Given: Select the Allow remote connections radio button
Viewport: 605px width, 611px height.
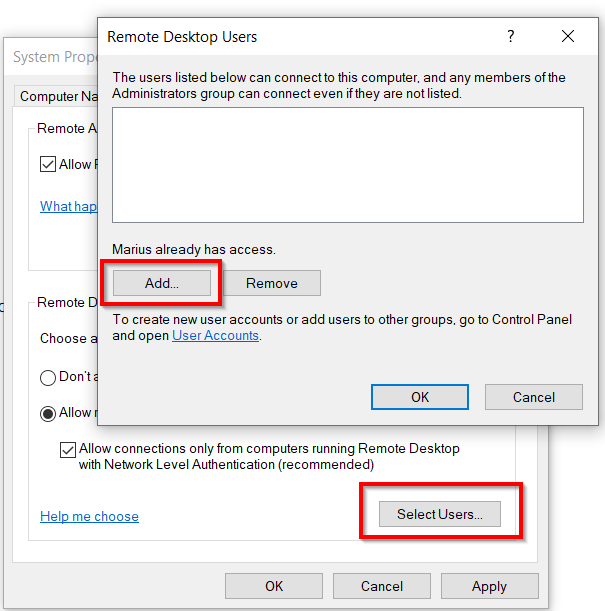Looking at the screenshot, I should point(48,413).
